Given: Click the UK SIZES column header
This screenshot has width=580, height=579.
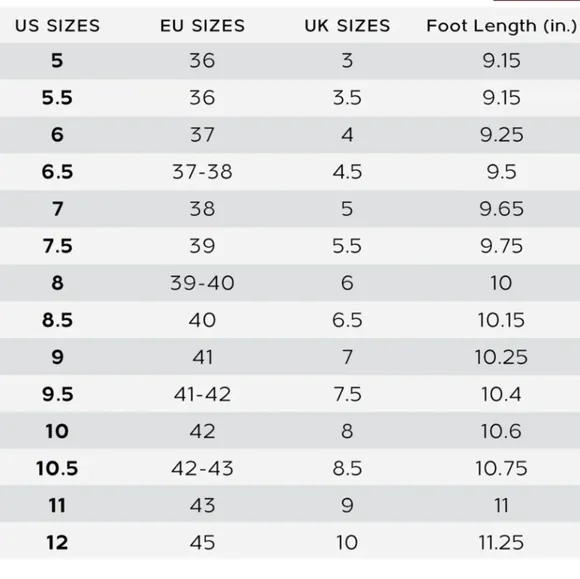Looking at the screenshot, I should coord(347,26).
